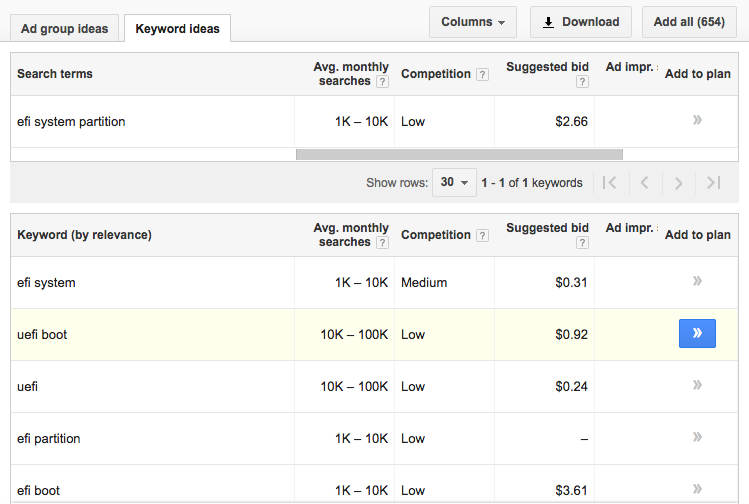Sort by Keyword (by relevance) header

(x=84, y=235)
